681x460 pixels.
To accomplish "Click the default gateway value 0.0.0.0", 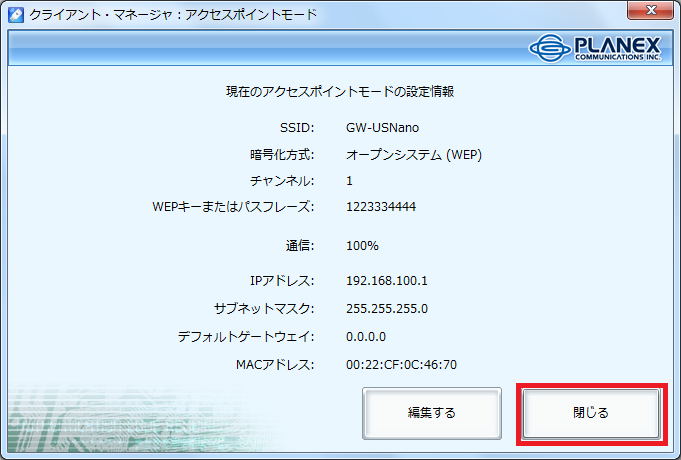I will pyautogui.click(x=366, y=336).
